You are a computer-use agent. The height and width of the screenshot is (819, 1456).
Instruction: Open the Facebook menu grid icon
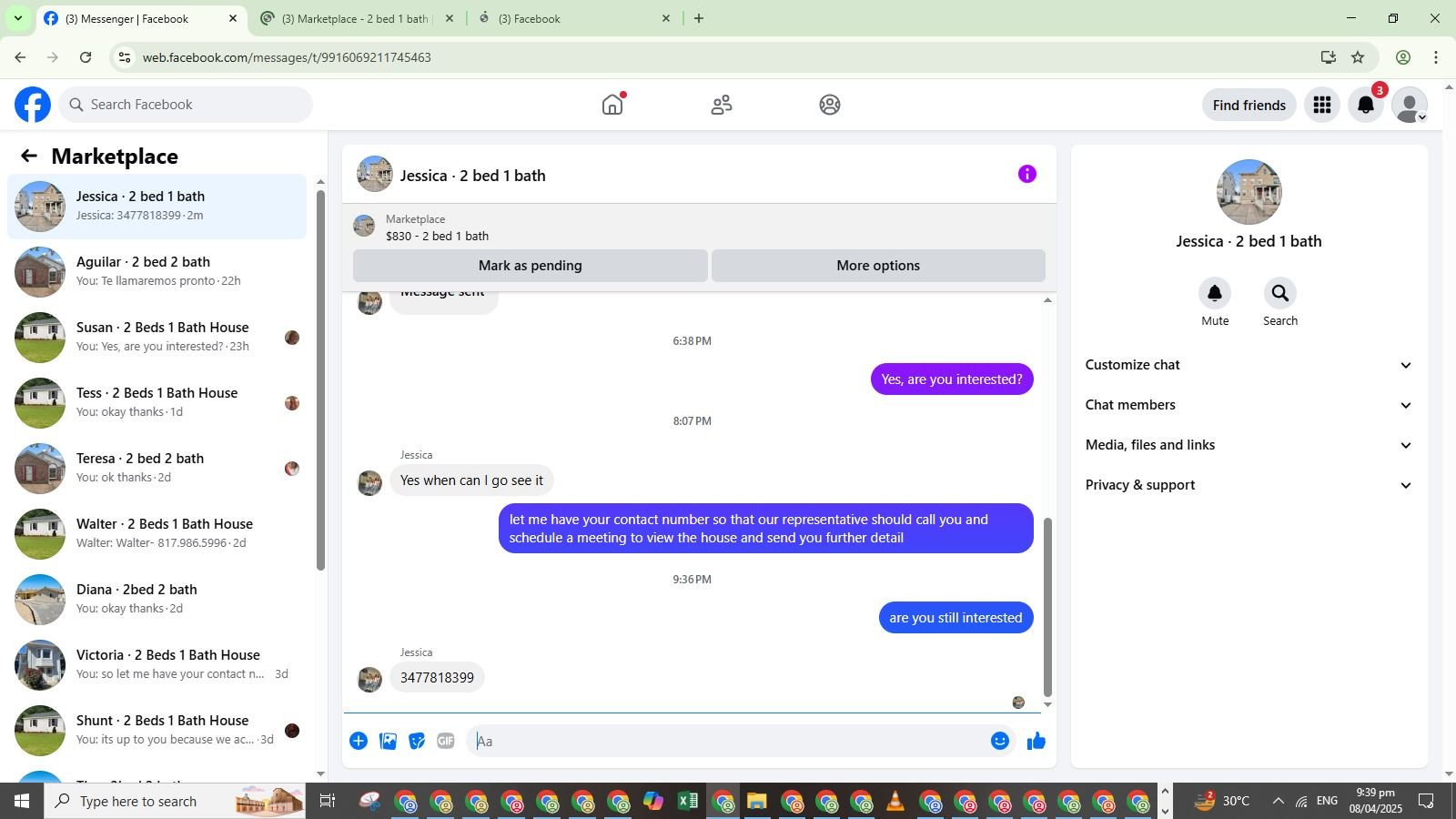(1322, 105)
